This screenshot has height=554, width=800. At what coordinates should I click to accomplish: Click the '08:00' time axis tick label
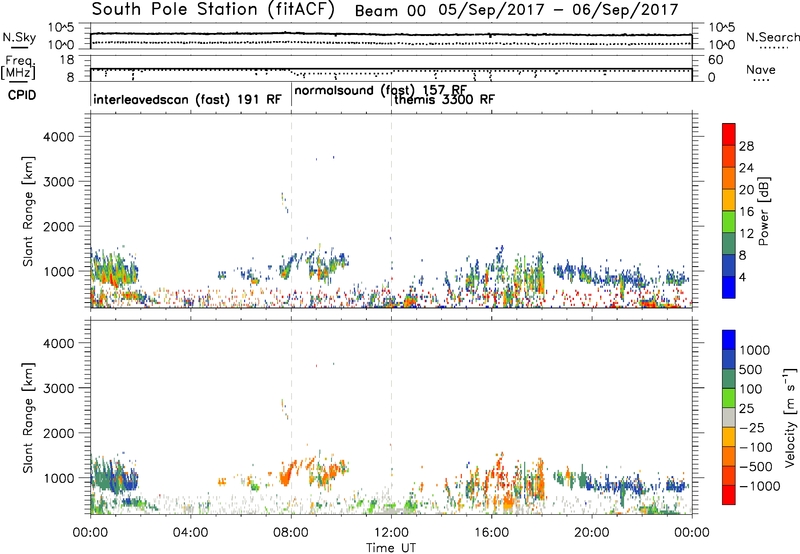[x=291, y=533]
